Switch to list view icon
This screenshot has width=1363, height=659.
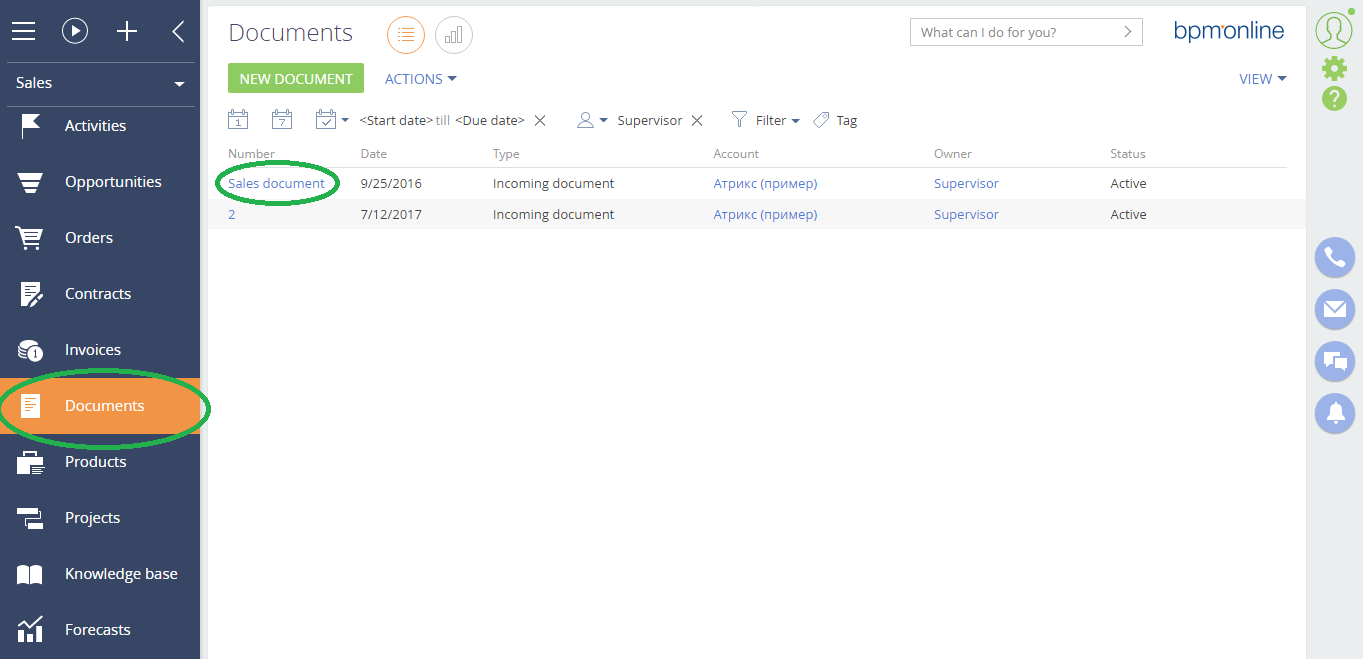[406, 35]
